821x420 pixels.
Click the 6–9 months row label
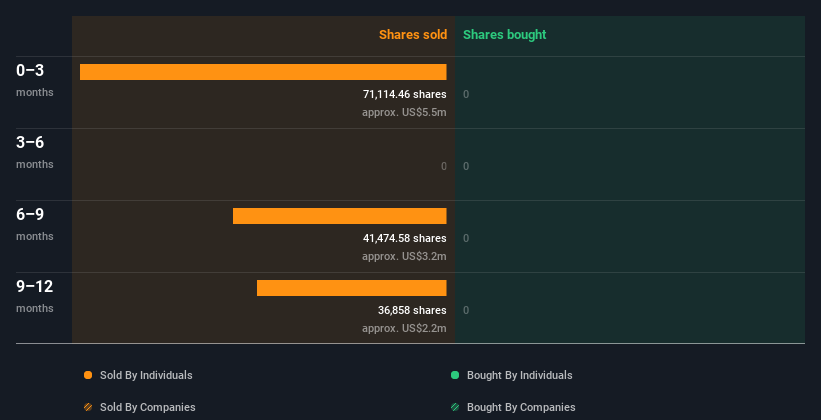coord(35,224)
